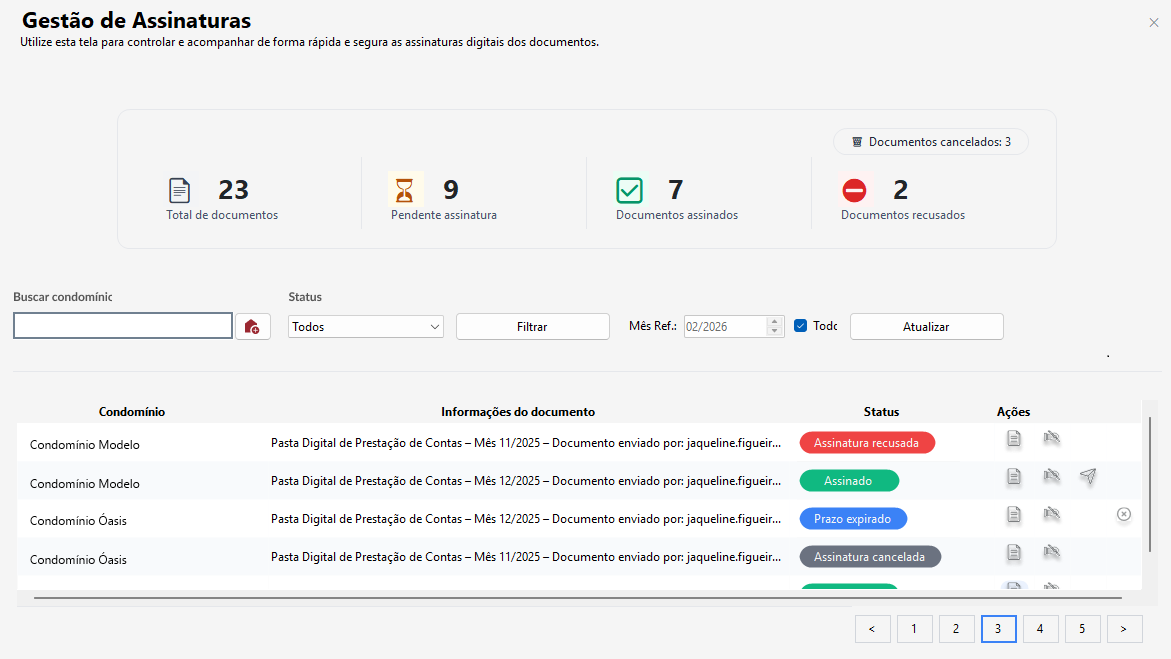Click crossed-out icon in the Assinatura cancelada row
1171x659 pixels.
pyautogui.click(x=1052, y=552)
